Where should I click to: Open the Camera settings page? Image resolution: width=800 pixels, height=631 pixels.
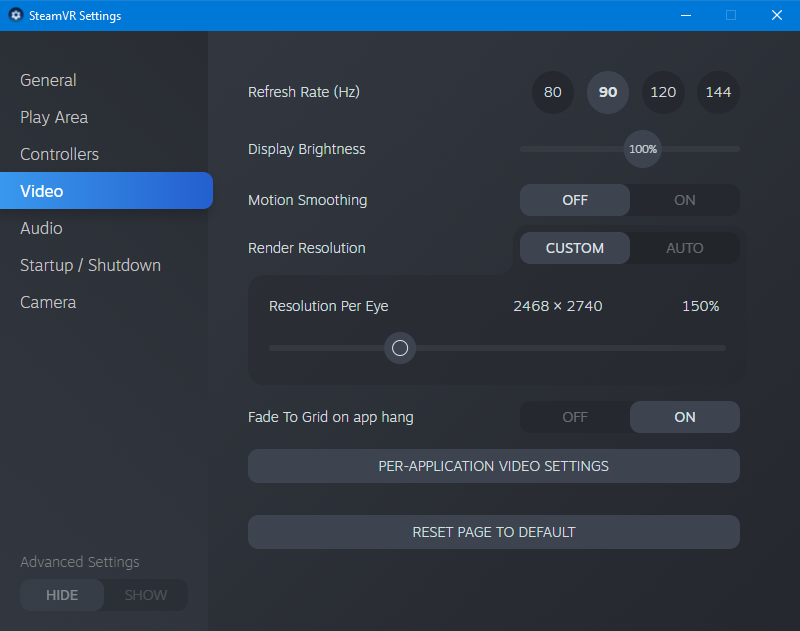point(48,302)
